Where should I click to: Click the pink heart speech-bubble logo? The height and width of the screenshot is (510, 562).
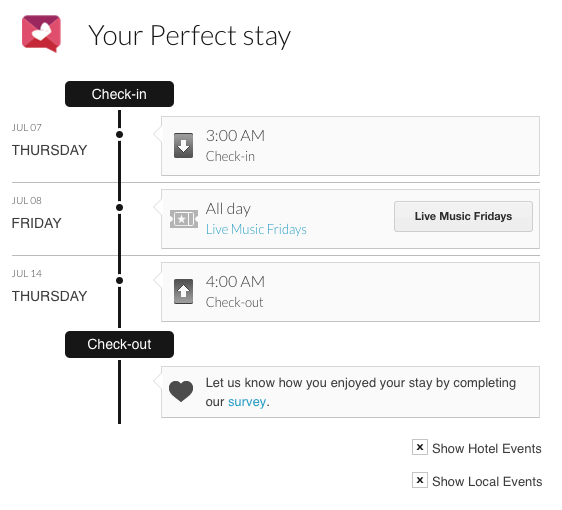click(x=41, y=33)
